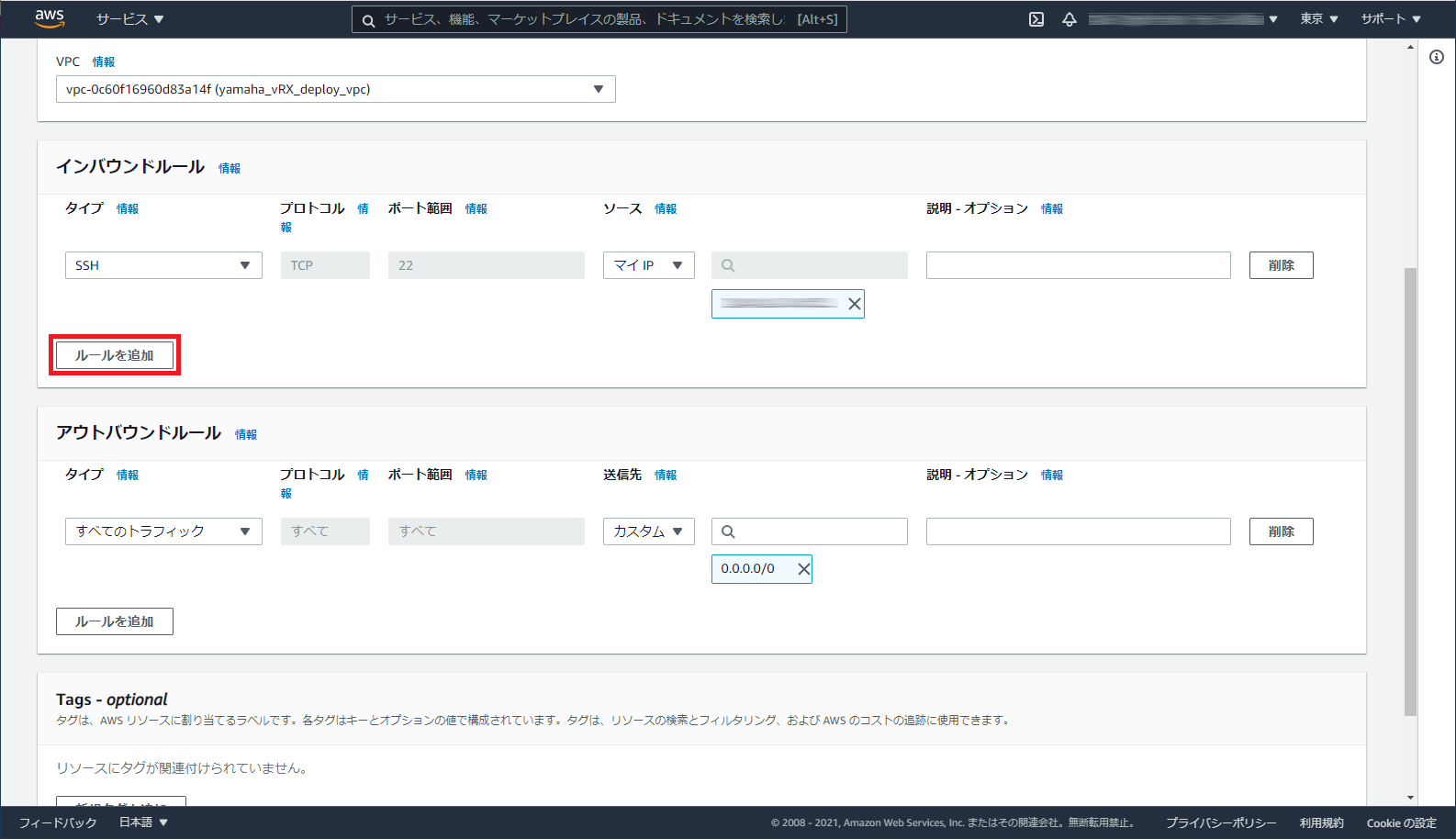Image resolution: width=1456 pixels, height=839 pixels.
Task: Add a new outbound rule
Action: tap(115, 621)
